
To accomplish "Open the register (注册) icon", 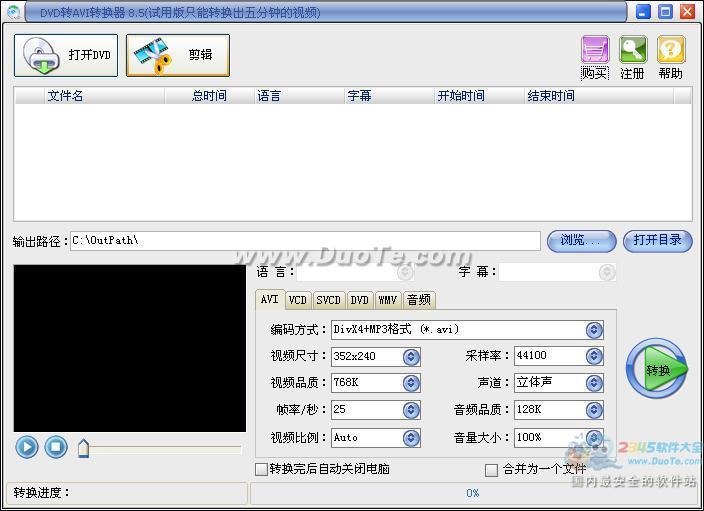I will coord(632,51).
